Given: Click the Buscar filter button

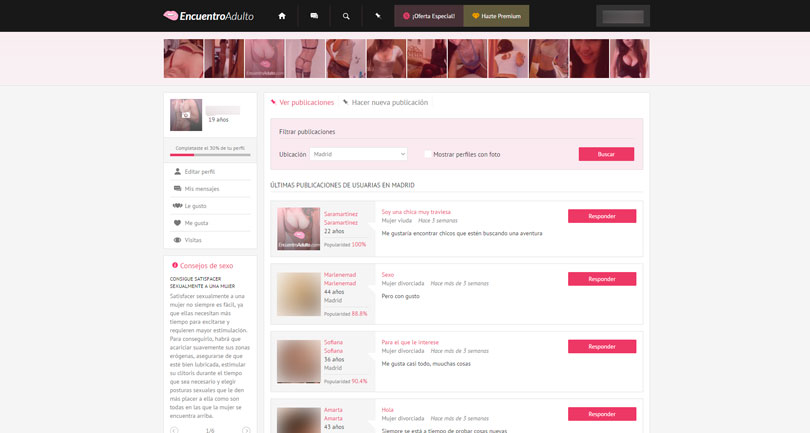Looking at the screenshot, I should (606, 154).
